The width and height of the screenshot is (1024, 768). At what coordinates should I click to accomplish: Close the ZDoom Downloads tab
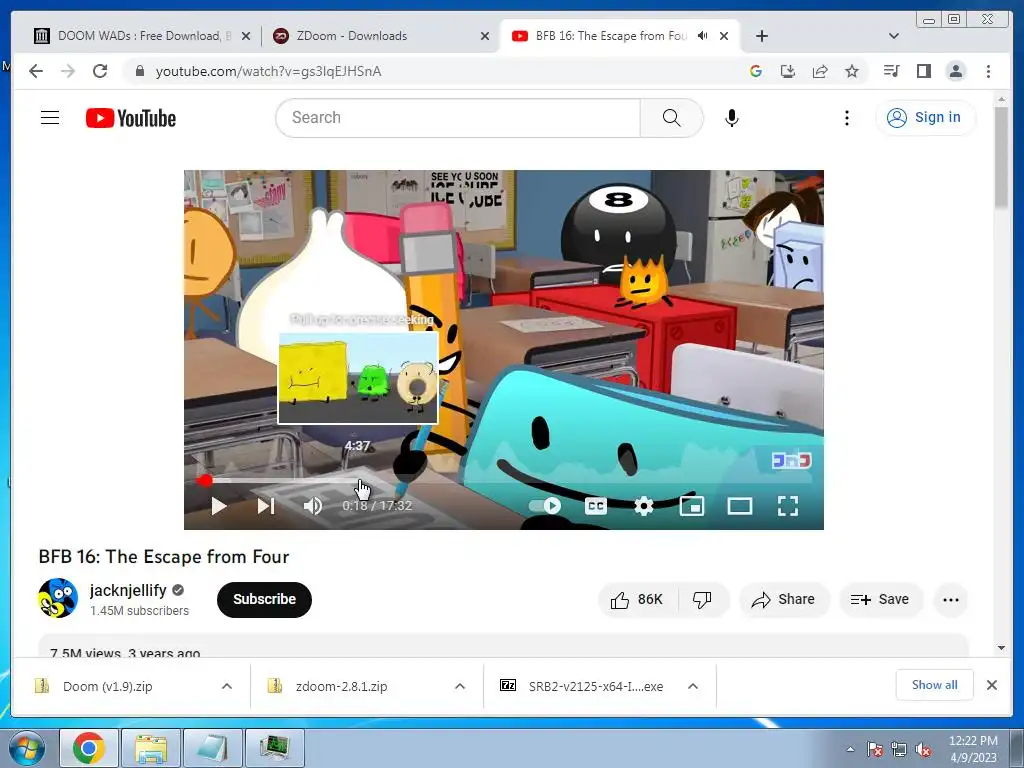point(485,37)
